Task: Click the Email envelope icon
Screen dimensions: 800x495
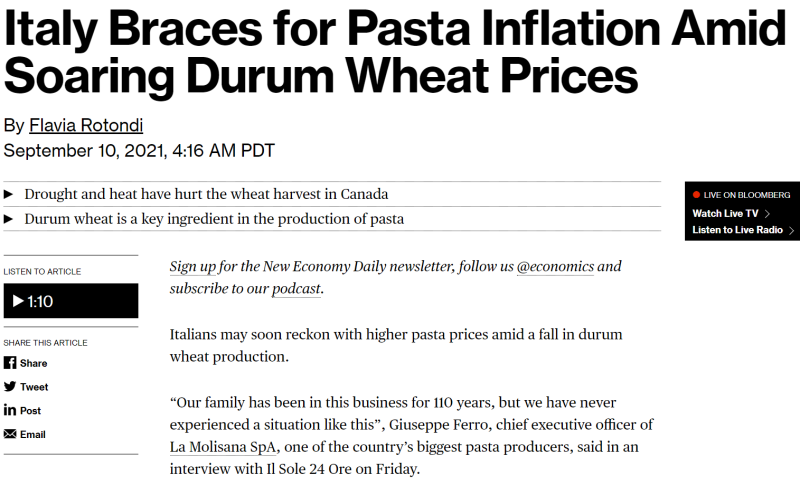Action: 10,434
